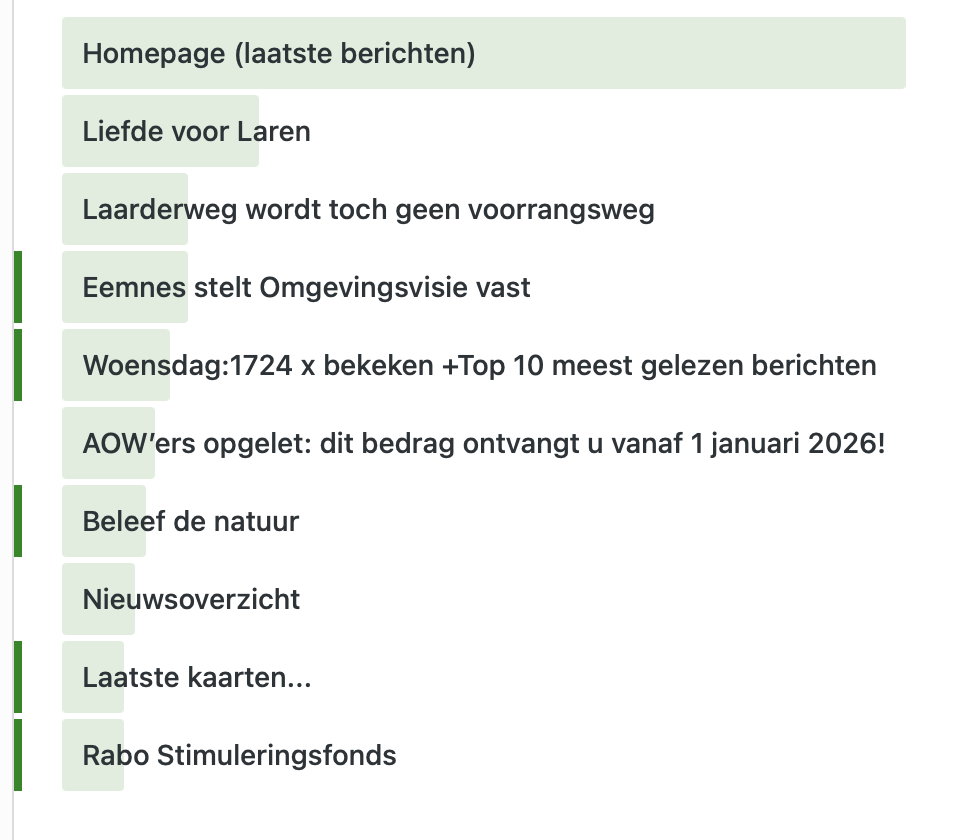Click the AOW'ers opgelet article title
968x840 pixels.
484,443
